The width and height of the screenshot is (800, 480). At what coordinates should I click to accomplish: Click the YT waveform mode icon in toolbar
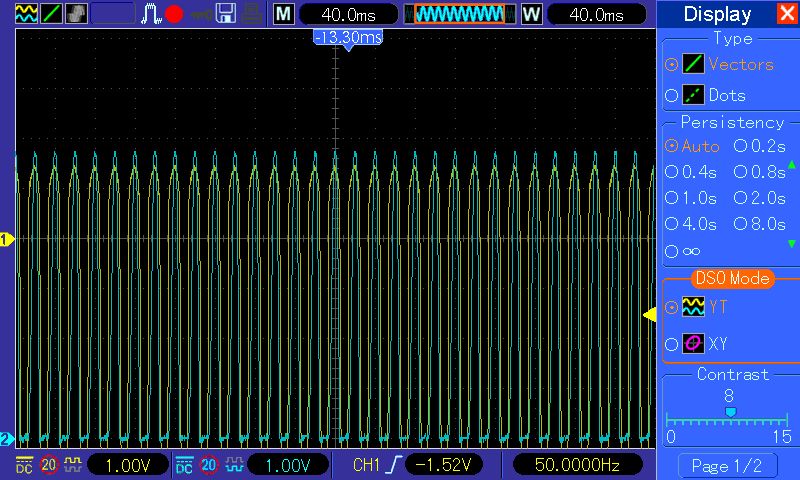(x=27, y=14)
